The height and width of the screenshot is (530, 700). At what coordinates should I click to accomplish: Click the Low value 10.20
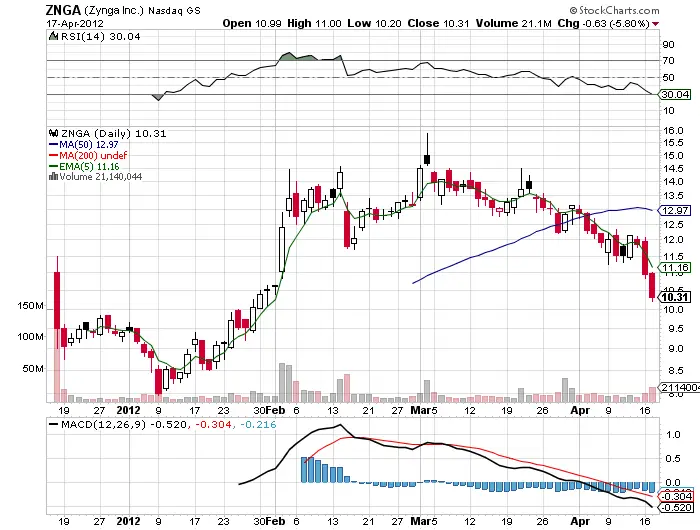click(x=388, y=24)
